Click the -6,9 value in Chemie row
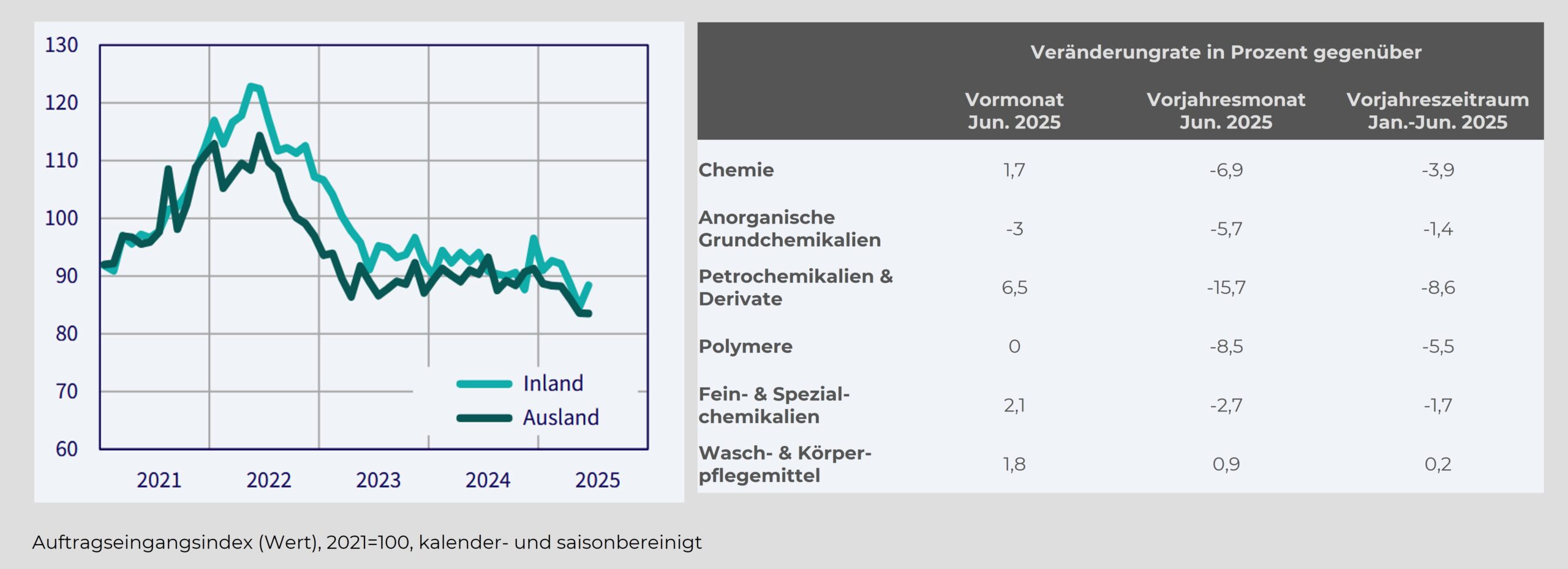Image resolution: width=1568 pixels, height=569 pixels. (1226, 170)
